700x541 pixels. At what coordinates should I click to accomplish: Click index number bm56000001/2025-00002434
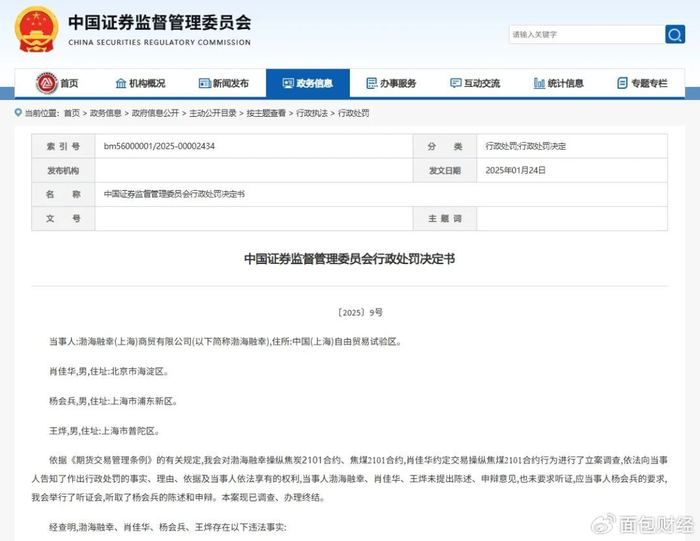[159, 146]
